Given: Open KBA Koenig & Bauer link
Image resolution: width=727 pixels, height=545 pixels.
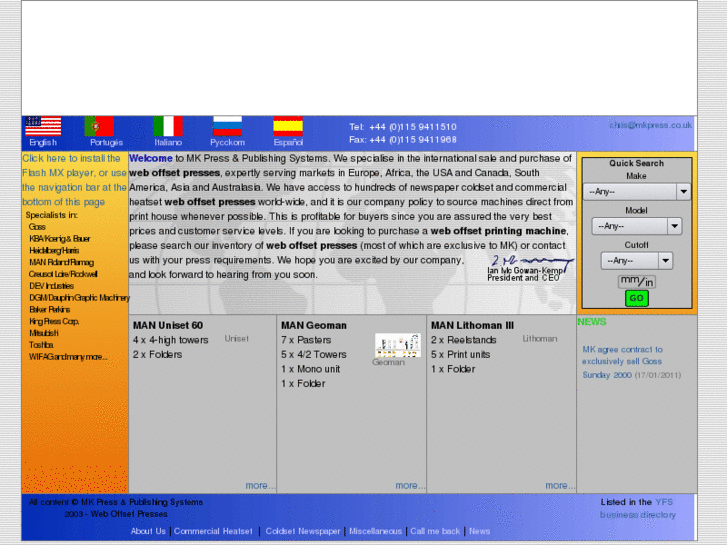Looking at the screenshot, I should pos(59,239).
